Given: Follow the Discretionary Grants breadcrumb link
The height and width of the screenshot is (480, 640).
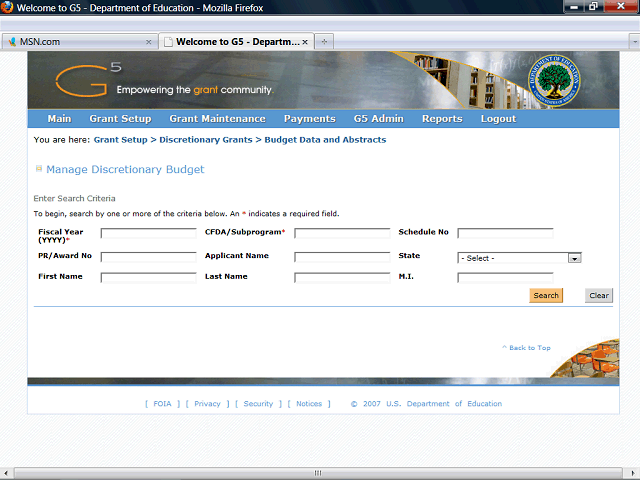Looking at the screenshot, I should click(x=206, y=140).
